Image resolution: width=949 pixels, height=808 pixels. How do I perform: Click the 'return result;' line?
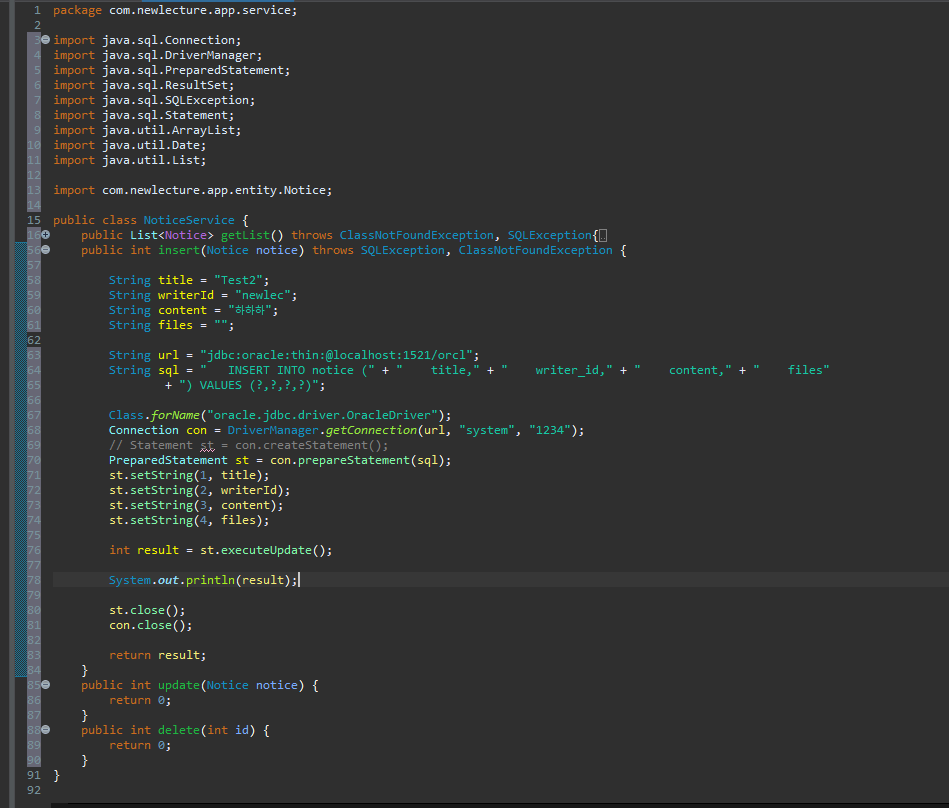click(x=157, y=655)
